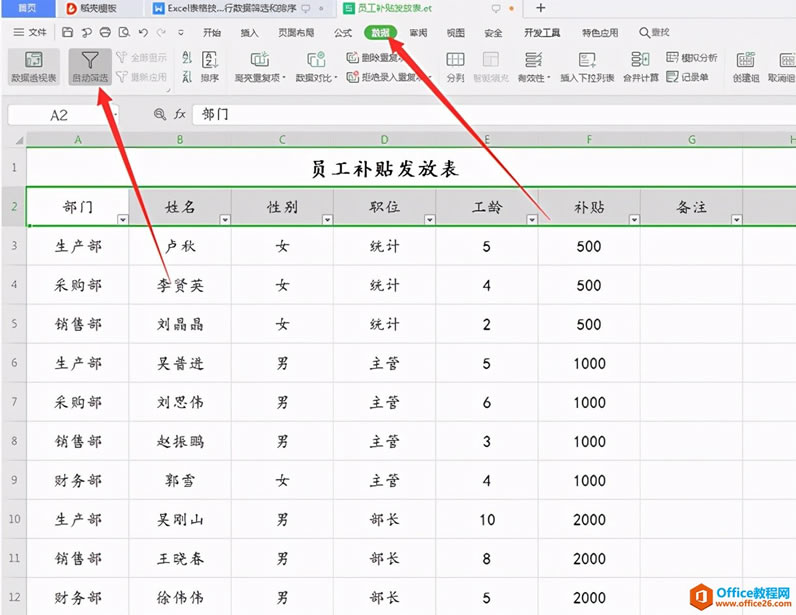Viewport: 796px width, 615px height.
Task: Switch to the 稻壳模板 document tab
Action: [97, 8]
